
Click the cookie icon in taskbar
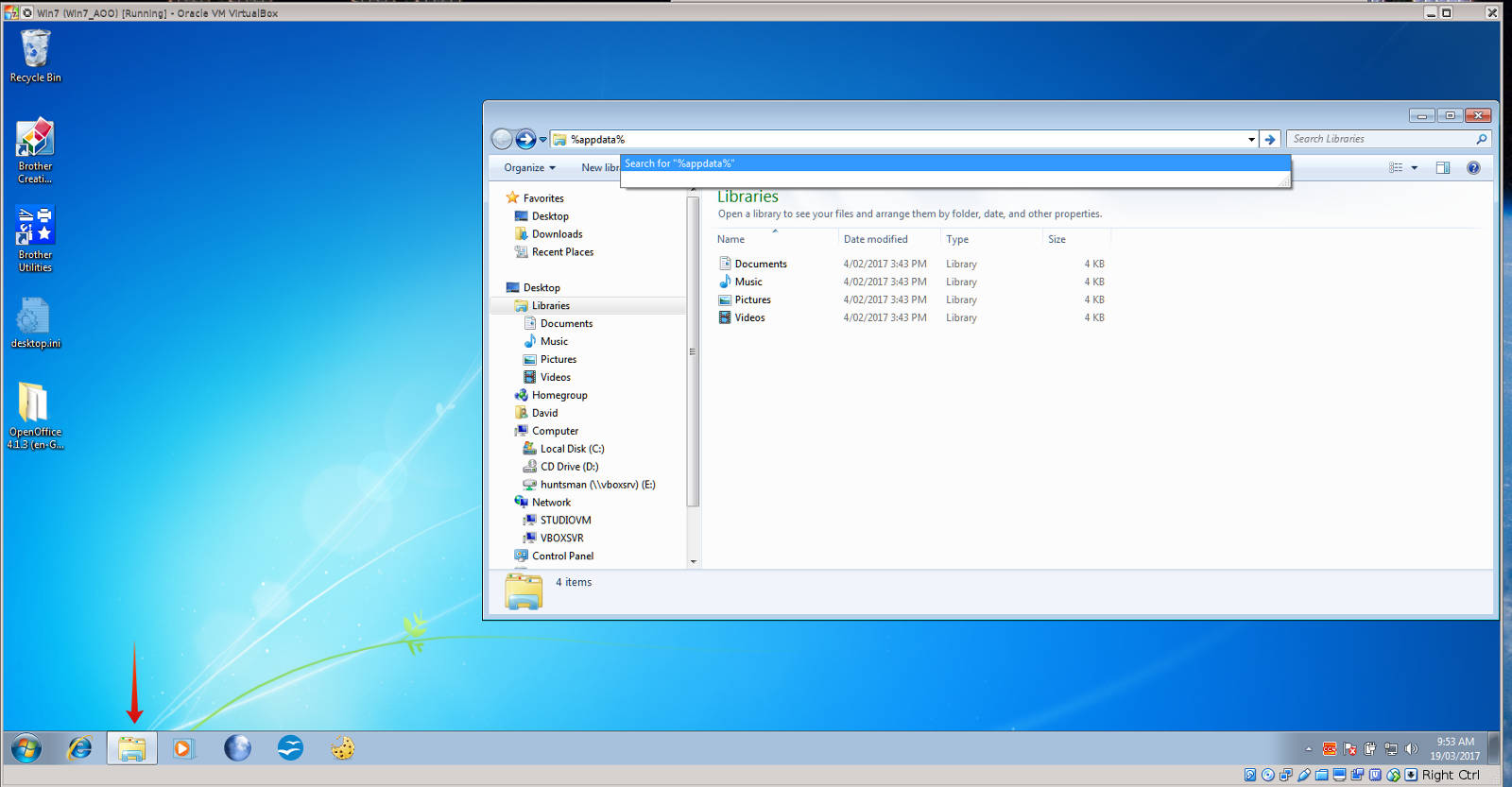click(x=342, y=749)
